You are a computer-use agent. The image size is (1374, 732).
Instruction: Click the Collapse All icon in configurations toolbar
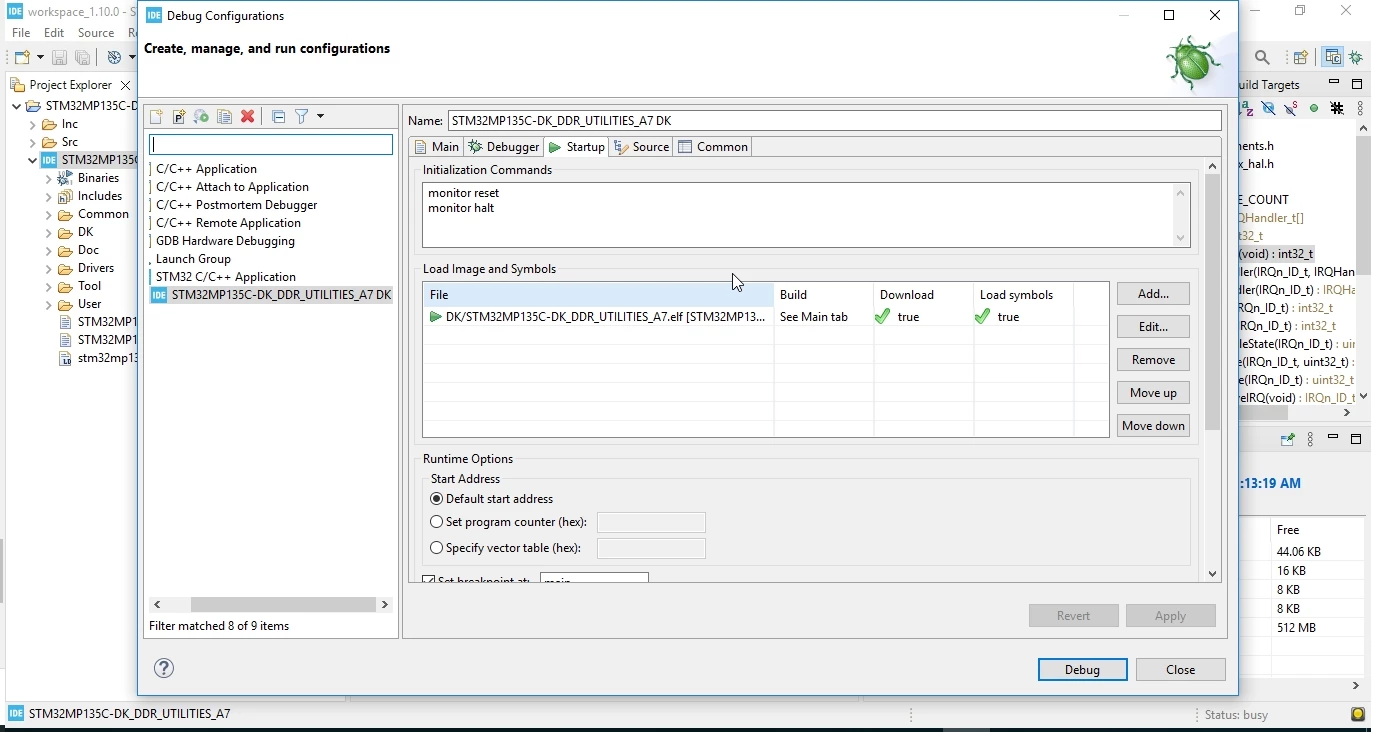coord(279,117)
